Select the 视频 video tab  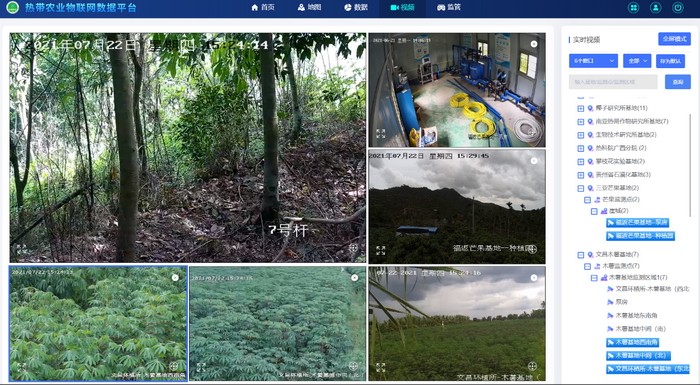402,8
